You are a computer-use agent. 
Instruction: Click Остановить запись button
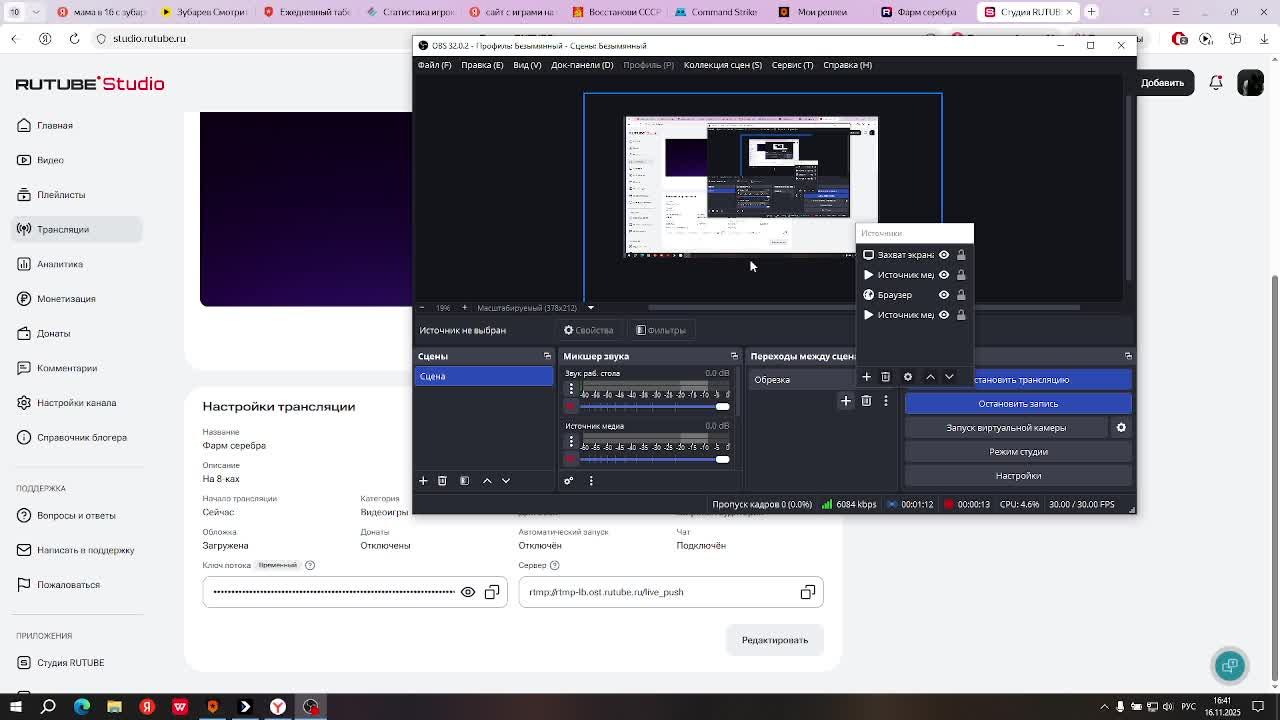pyautogui.click(x=1018, y=404)
